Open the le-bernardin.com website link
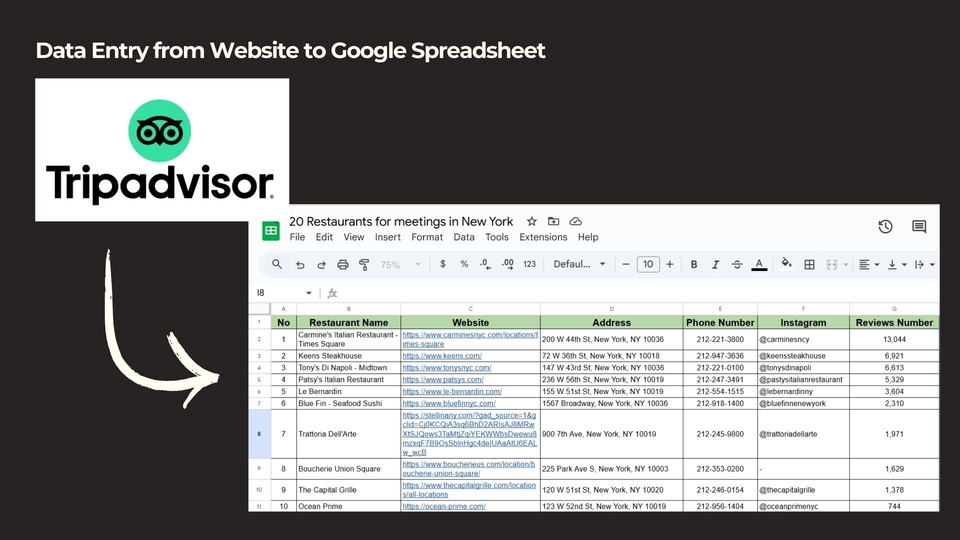The width and height of the screenshot is (960, 540). tap(452, 391)
